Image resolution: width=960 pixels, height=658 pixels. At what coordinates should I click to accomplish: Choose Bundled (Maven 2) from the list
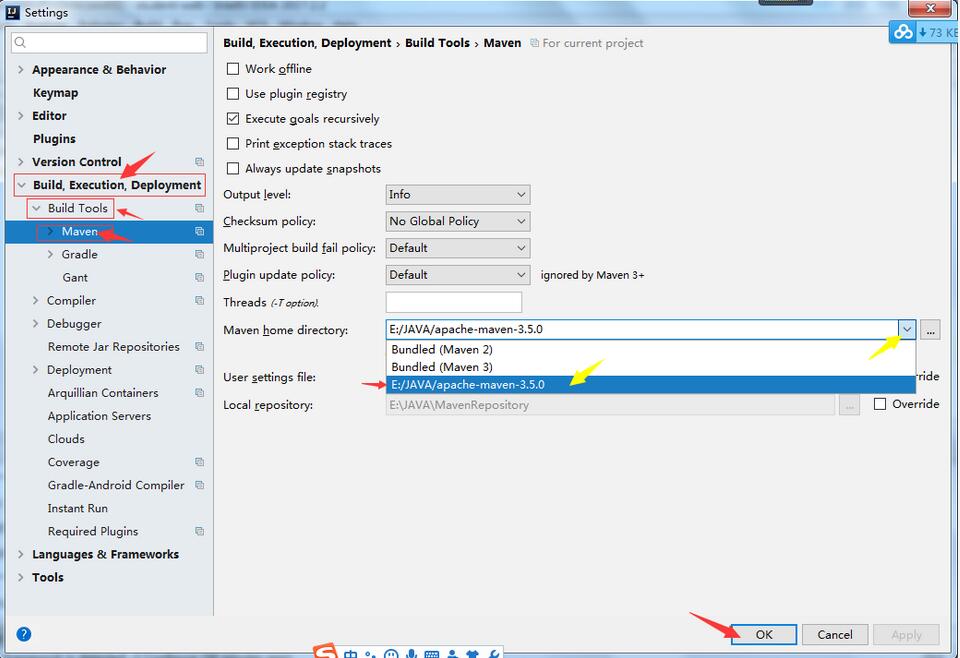pos(651,350)
